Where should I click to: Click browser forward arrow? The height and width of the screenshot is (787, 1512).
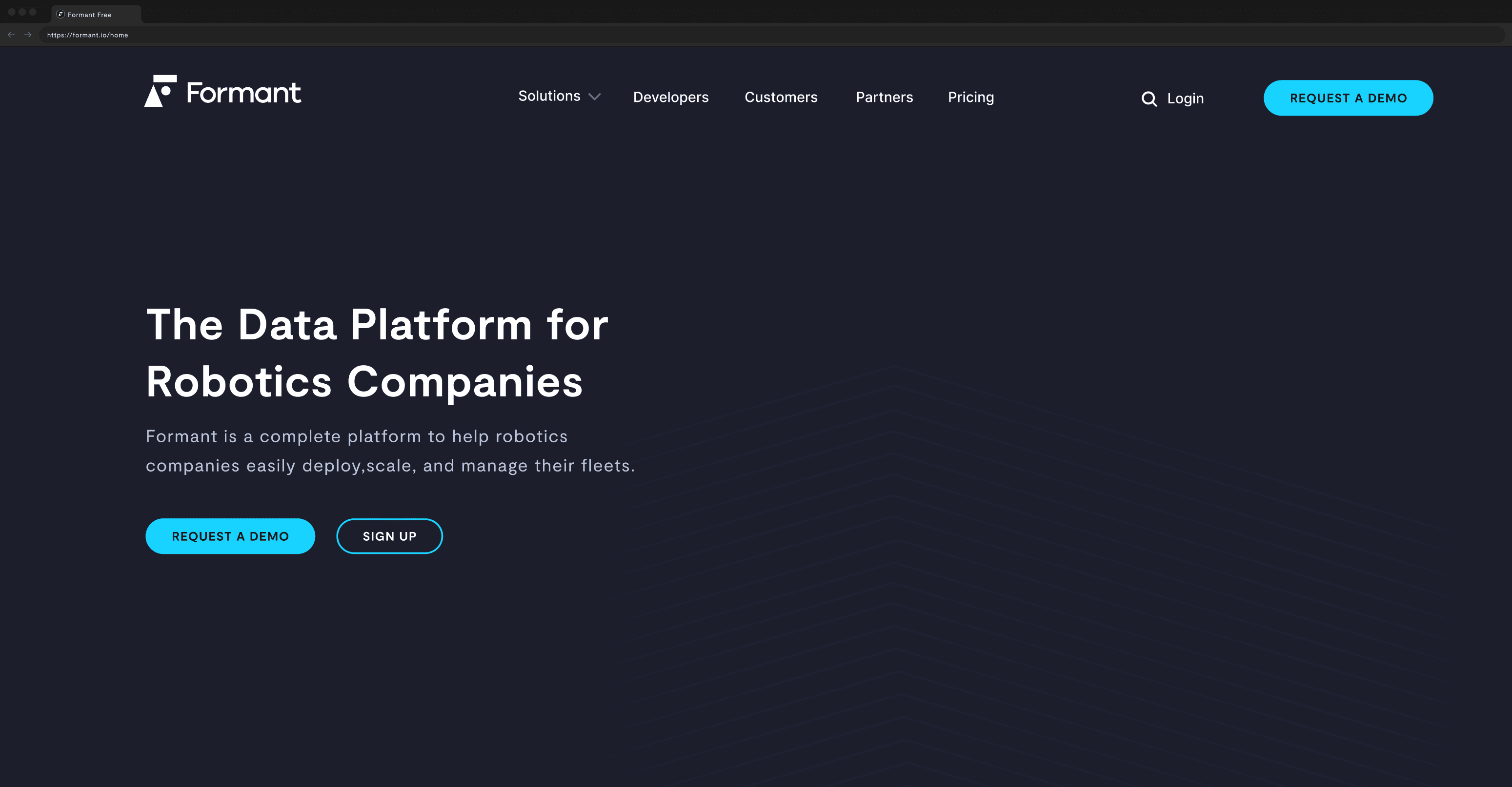(x=28, y=35)
